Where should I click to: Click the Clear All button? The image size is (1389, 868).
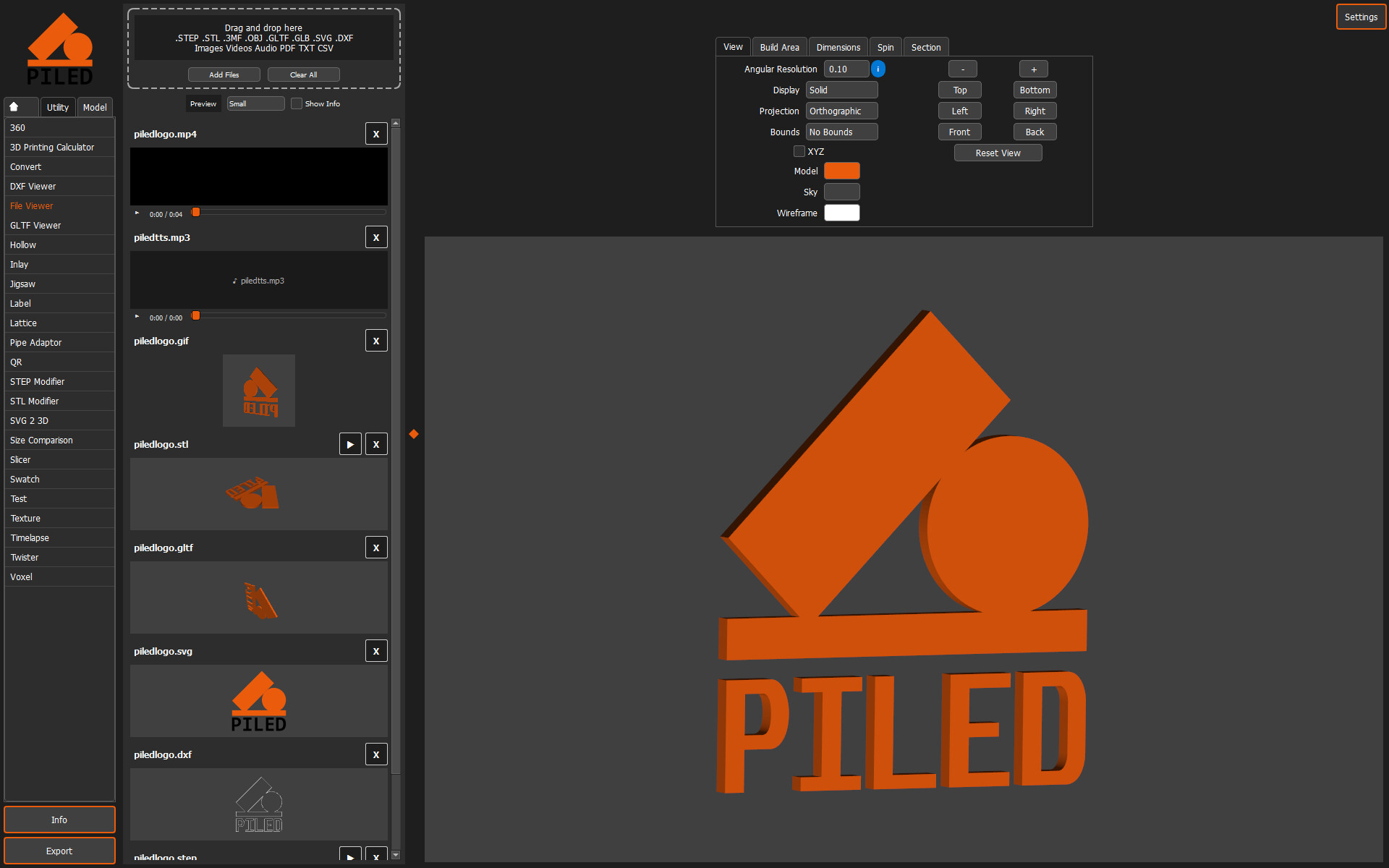[x=304, y=75]
